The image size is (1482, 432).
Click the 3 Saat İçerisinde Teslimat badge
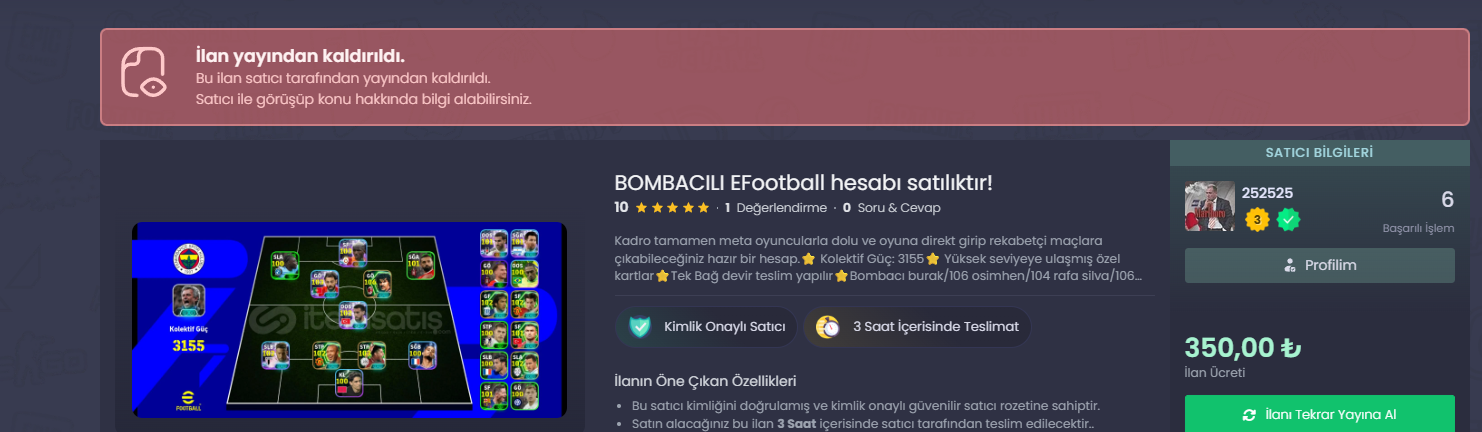pos(917,326)
